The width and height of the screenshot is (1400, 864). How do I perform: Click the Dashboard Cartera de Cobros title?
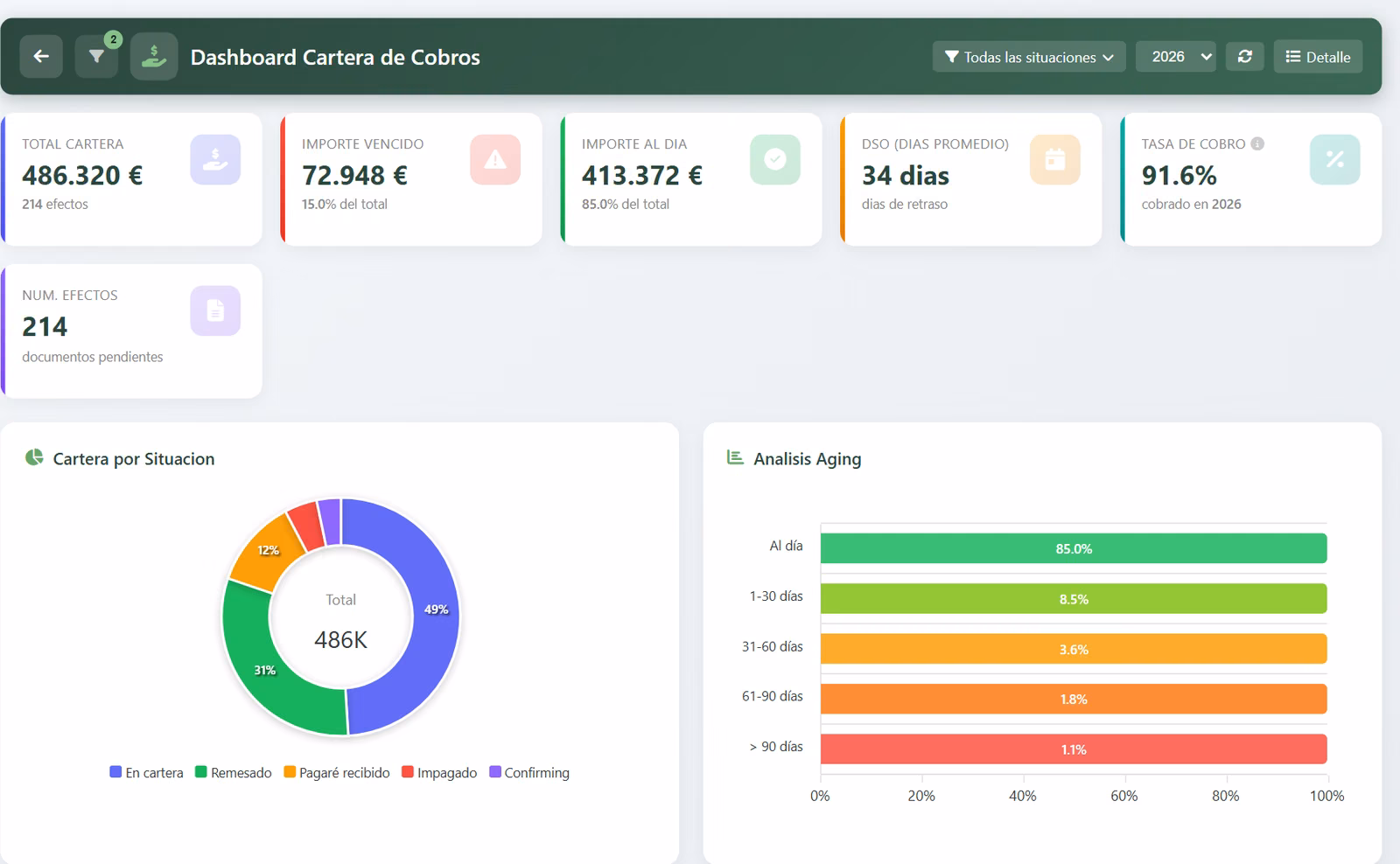click(x=335, y=57)
